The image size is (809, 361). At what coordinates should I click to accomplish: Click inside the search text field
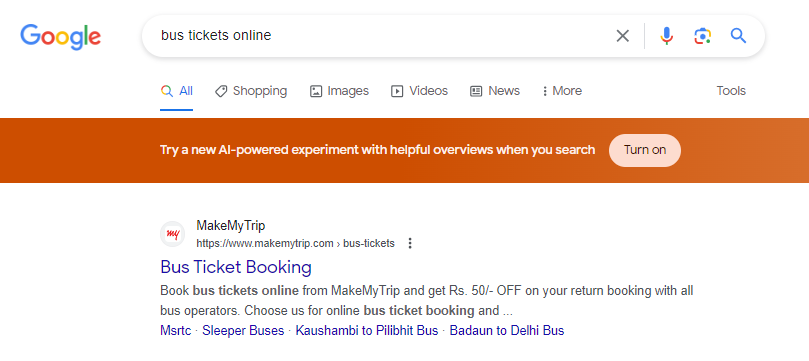382,36
